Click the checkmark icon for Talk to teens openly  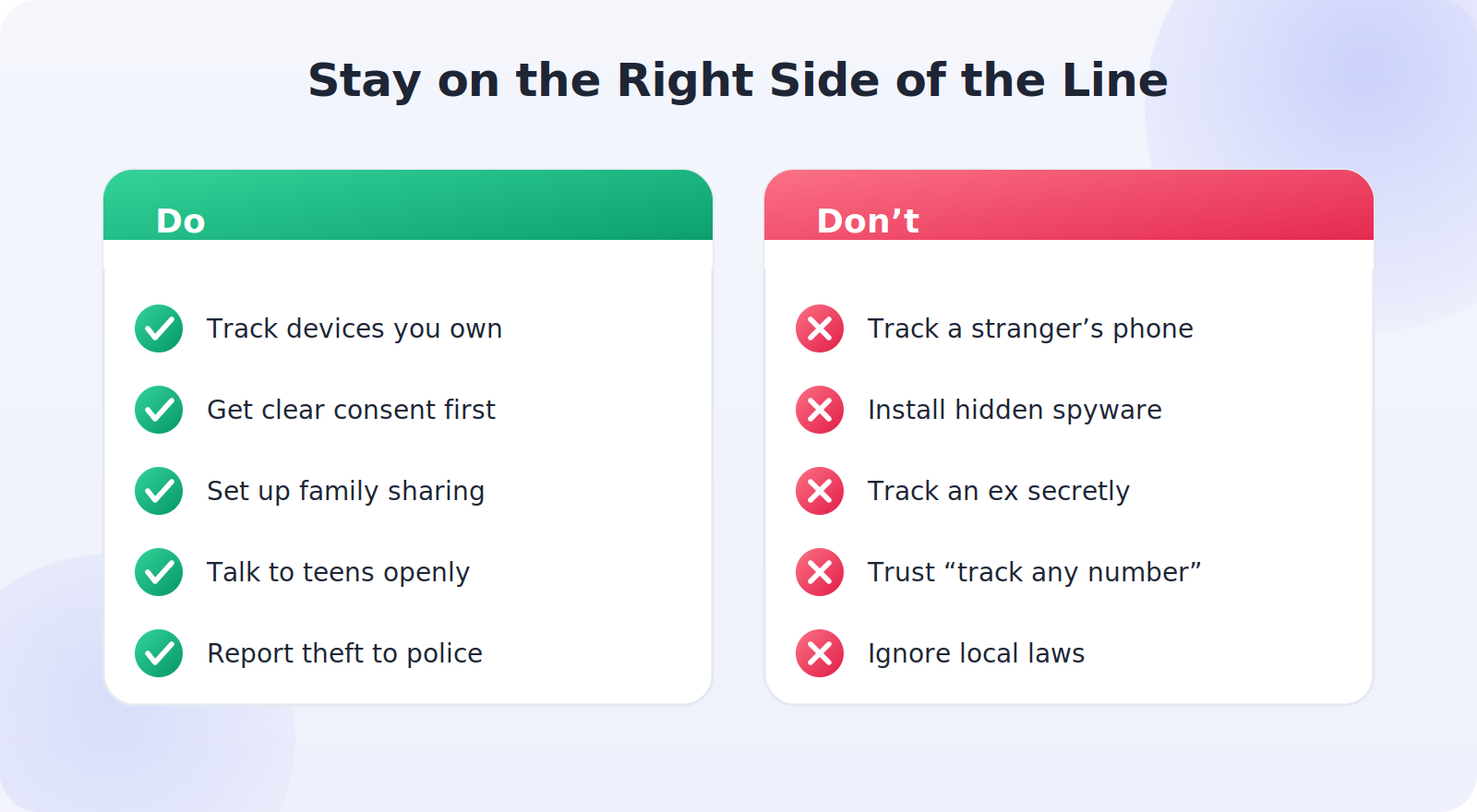[159, 572]
